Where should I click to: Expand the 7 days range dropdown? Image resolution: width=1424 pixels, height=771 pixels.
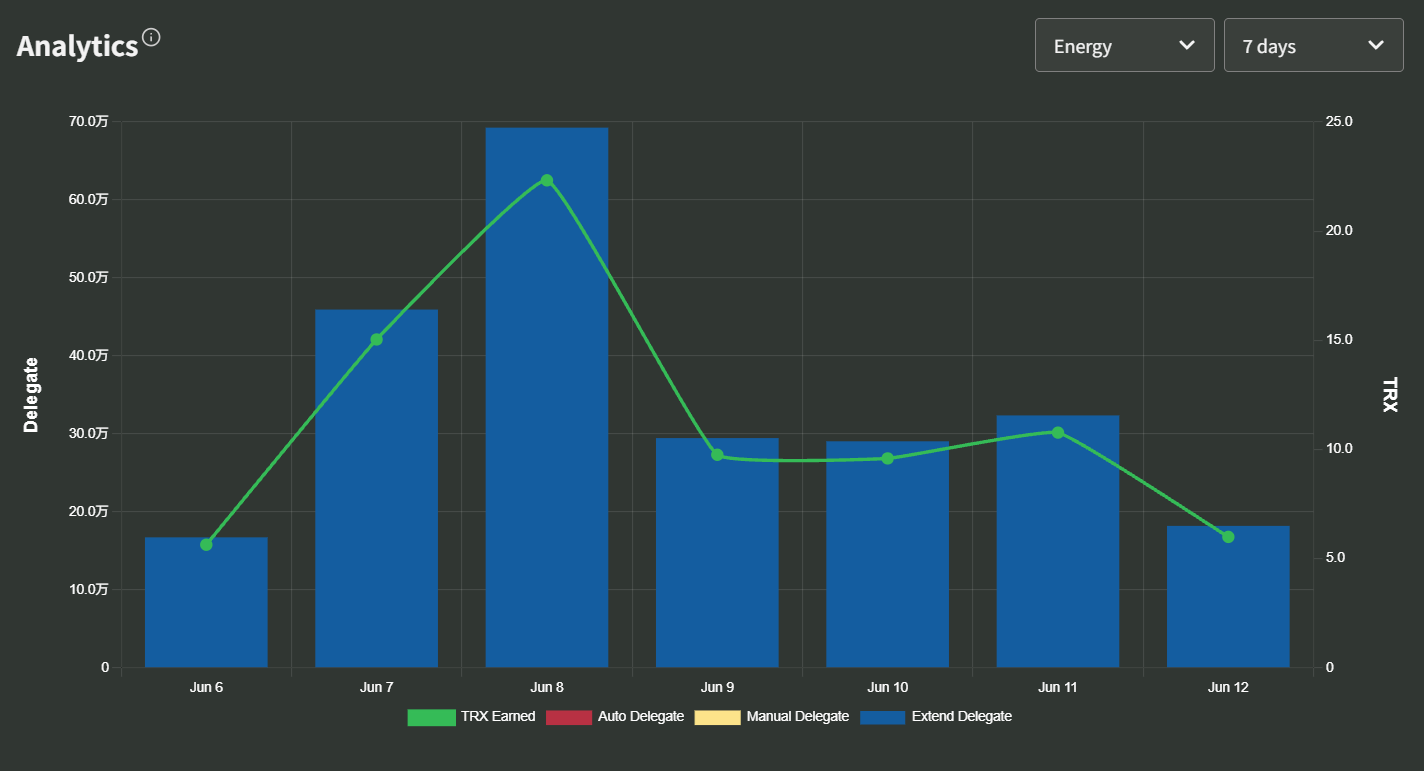click(x=1314, y=45)
